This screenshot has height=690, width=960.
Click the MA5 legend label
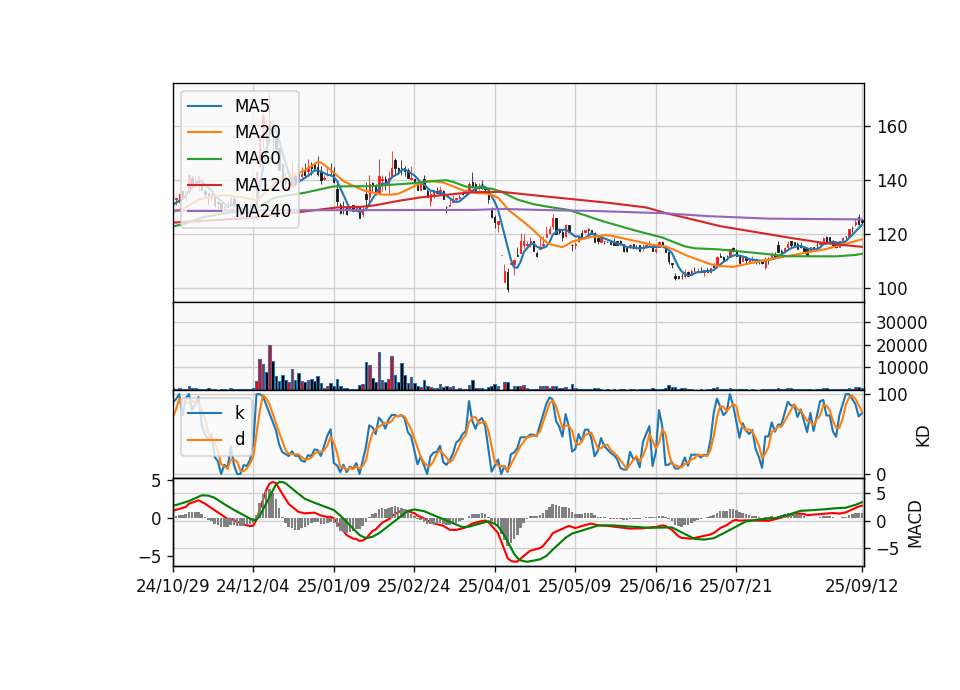point(252,106)
